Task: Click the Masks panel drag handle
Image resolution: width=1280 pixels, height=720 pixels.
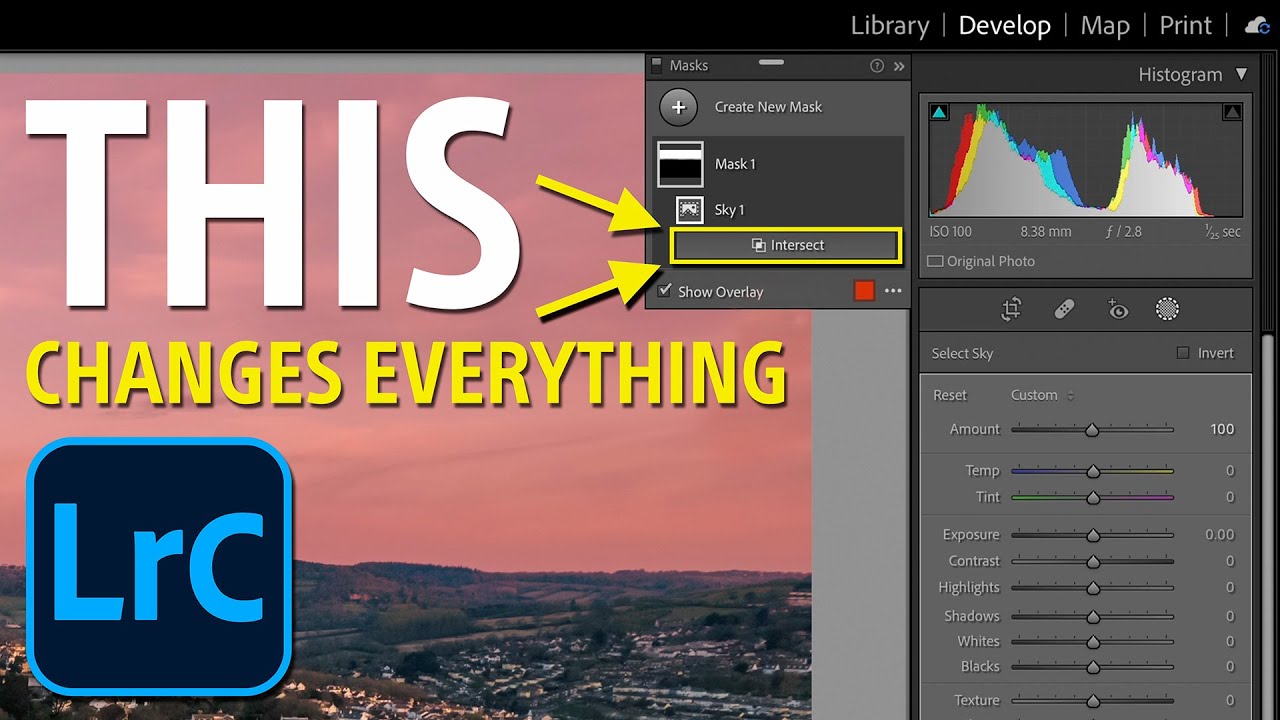Action: tap(772, 62)
